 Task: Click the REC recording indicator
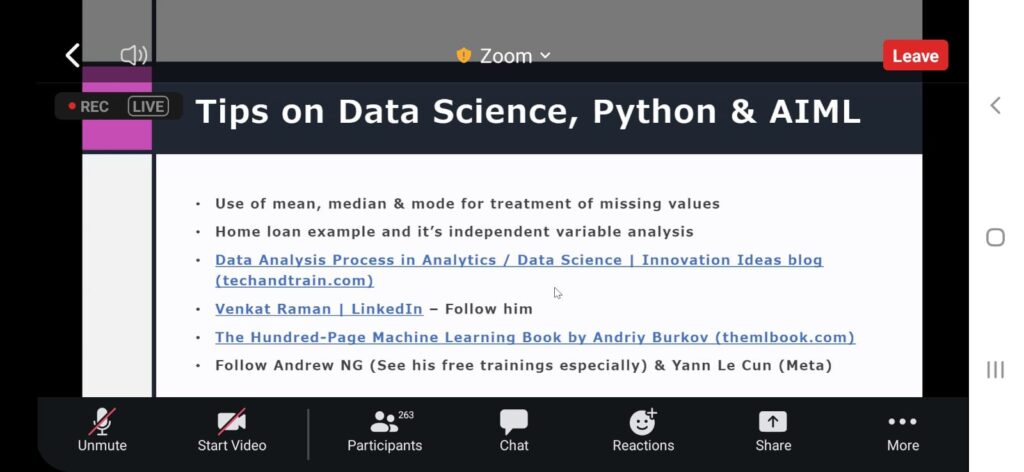89,106
